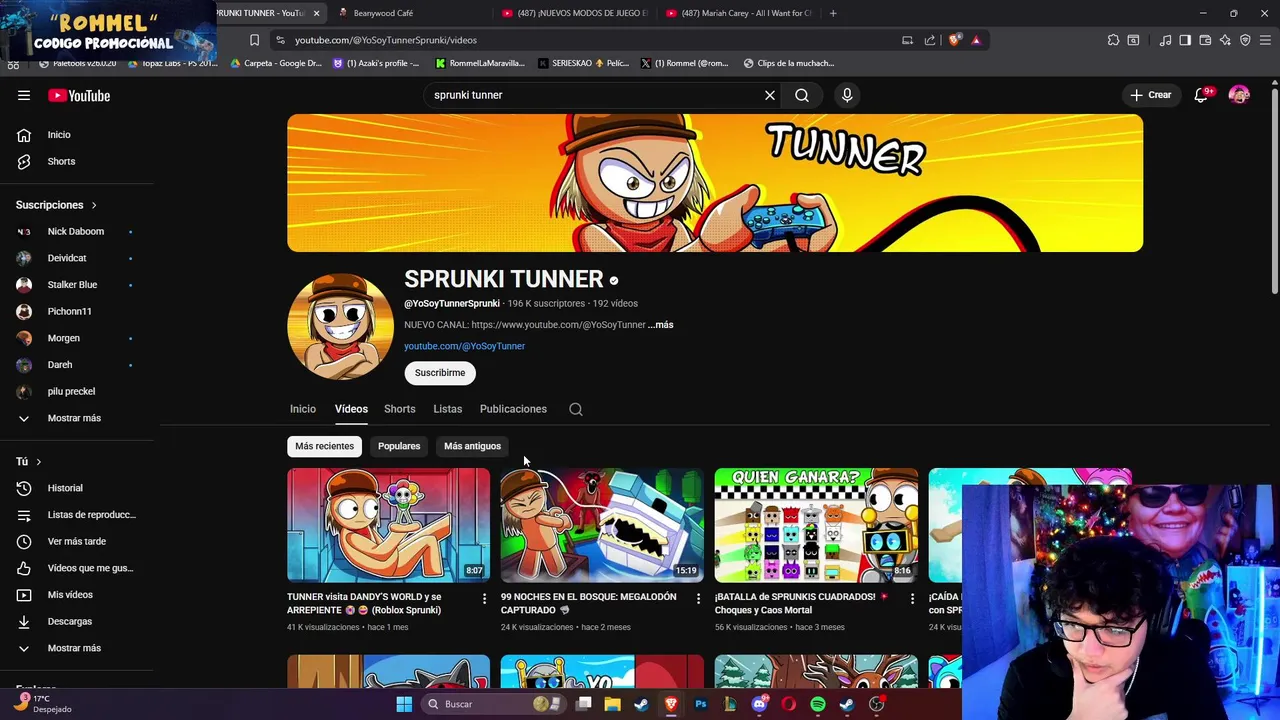Bookmark this page icon in address bar
Screen dimensions: 1280x720
point(254,40)
